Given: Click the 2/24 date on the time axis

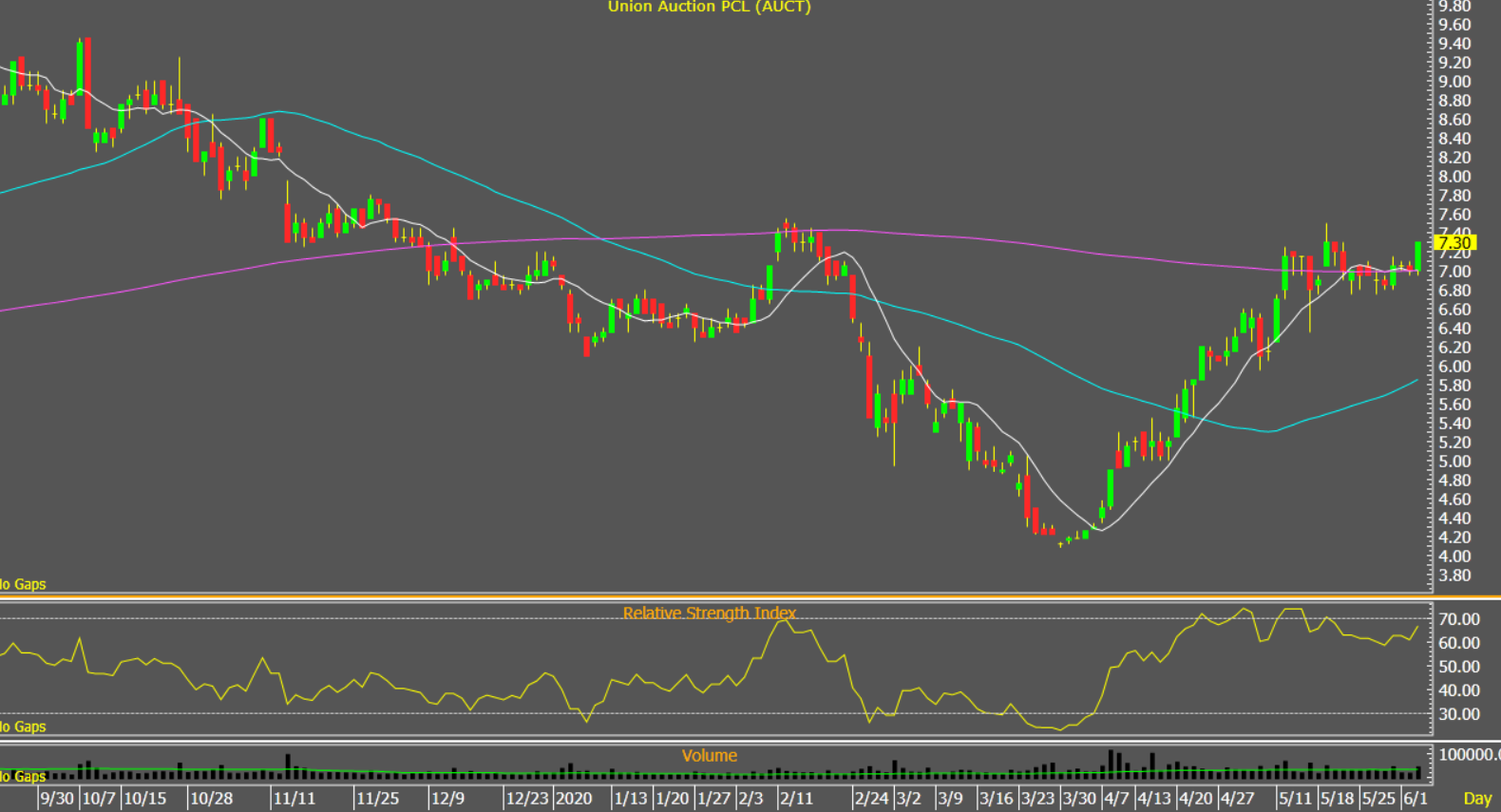Looking at the screenshot, I should (x=872, y=799).
